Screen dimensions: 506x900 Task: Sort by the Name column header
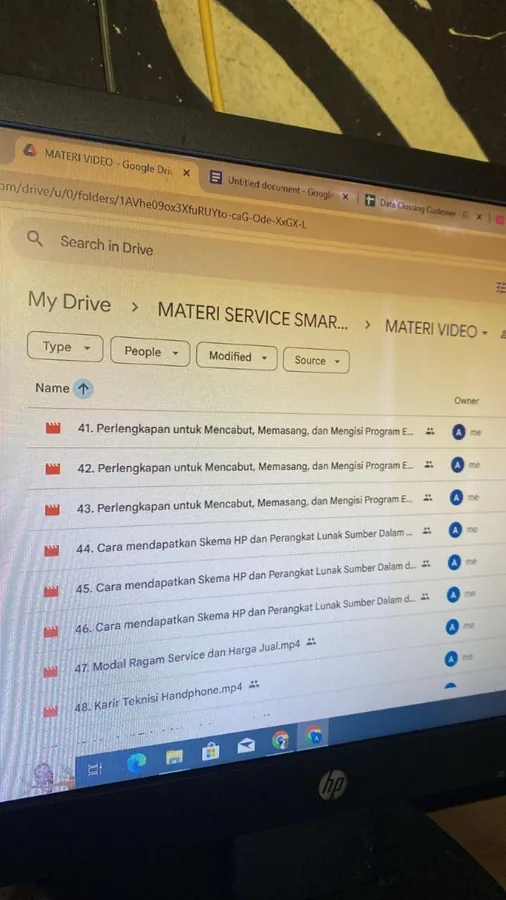coord(52,387)
